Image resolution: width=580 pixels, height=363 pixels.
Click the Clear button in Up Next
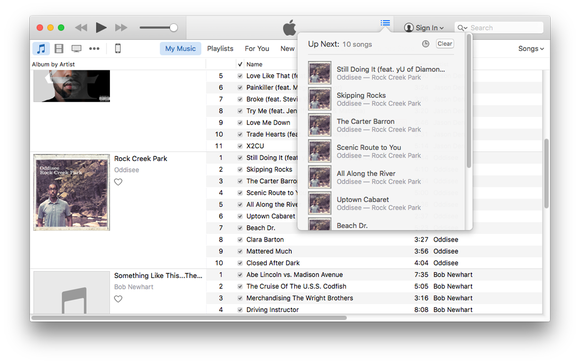pyautogui.click(x=445, y=44)
